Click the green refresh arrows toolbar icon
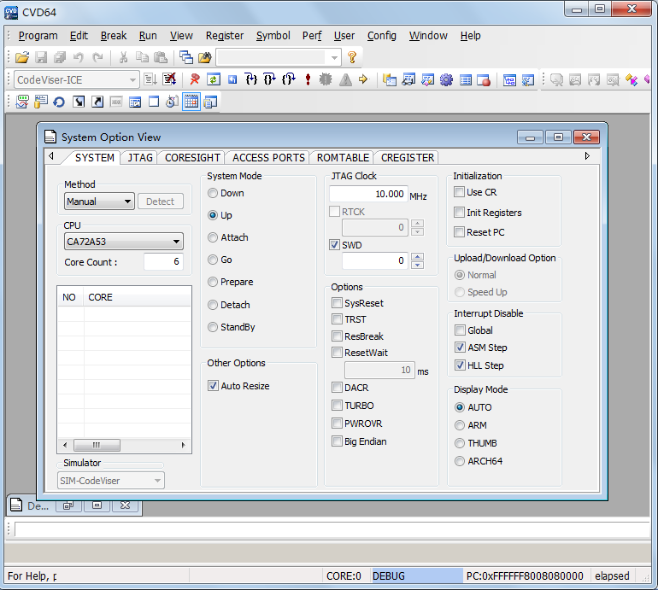658x591 pixels. point(213,80)
